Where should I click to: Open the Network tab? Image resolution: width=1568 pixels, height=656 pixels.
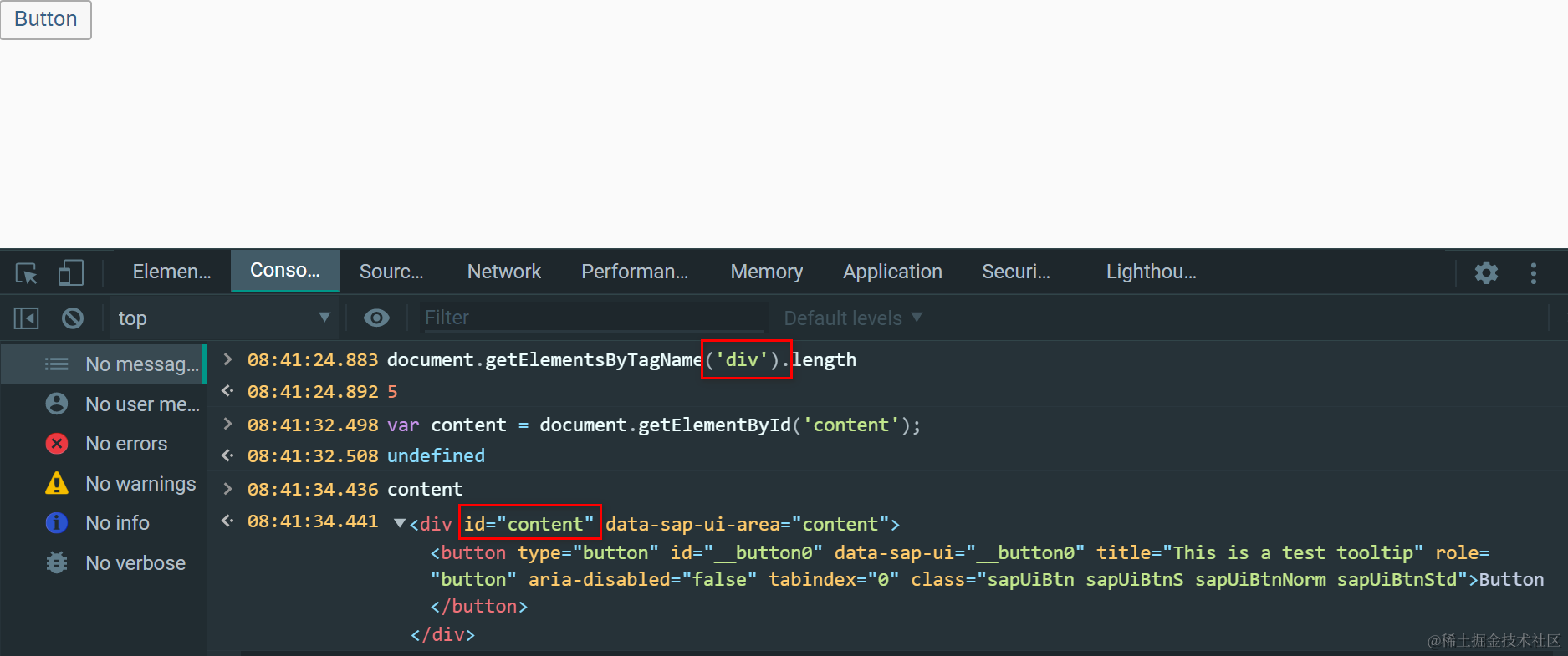tap(504, 272)
